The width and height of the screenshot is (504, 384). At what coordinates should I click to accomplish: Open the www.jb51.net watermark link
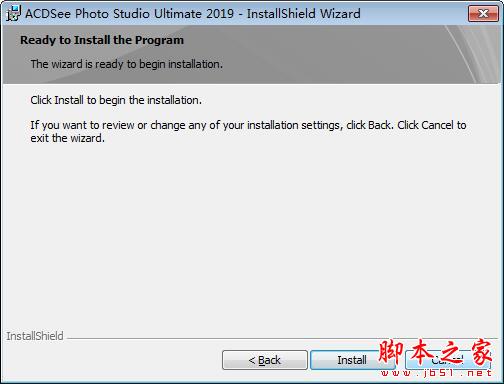coord(436,373)
